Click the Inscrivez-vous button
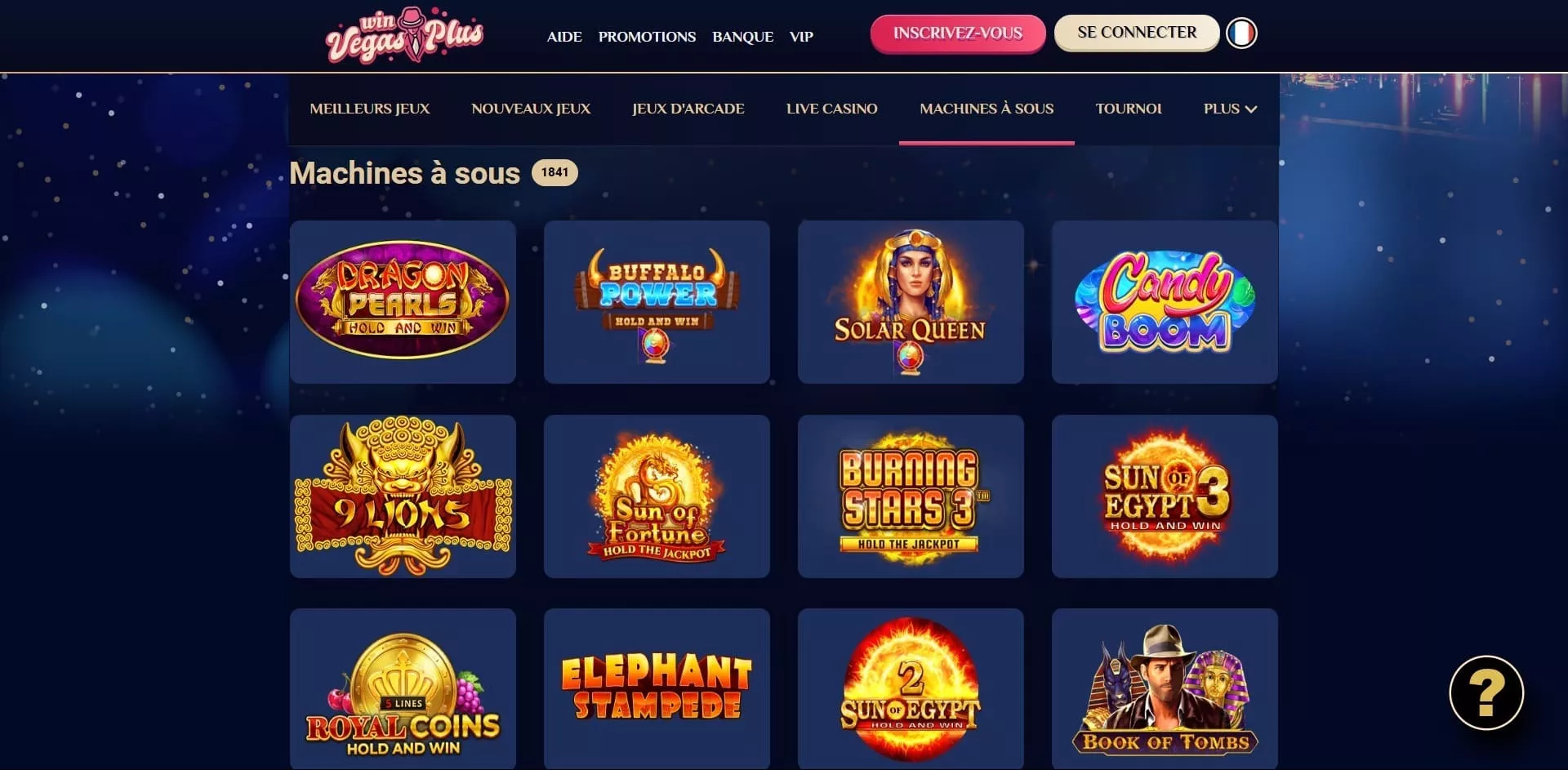This screenshot has height=770, width=1568. (x=958, y=33)
